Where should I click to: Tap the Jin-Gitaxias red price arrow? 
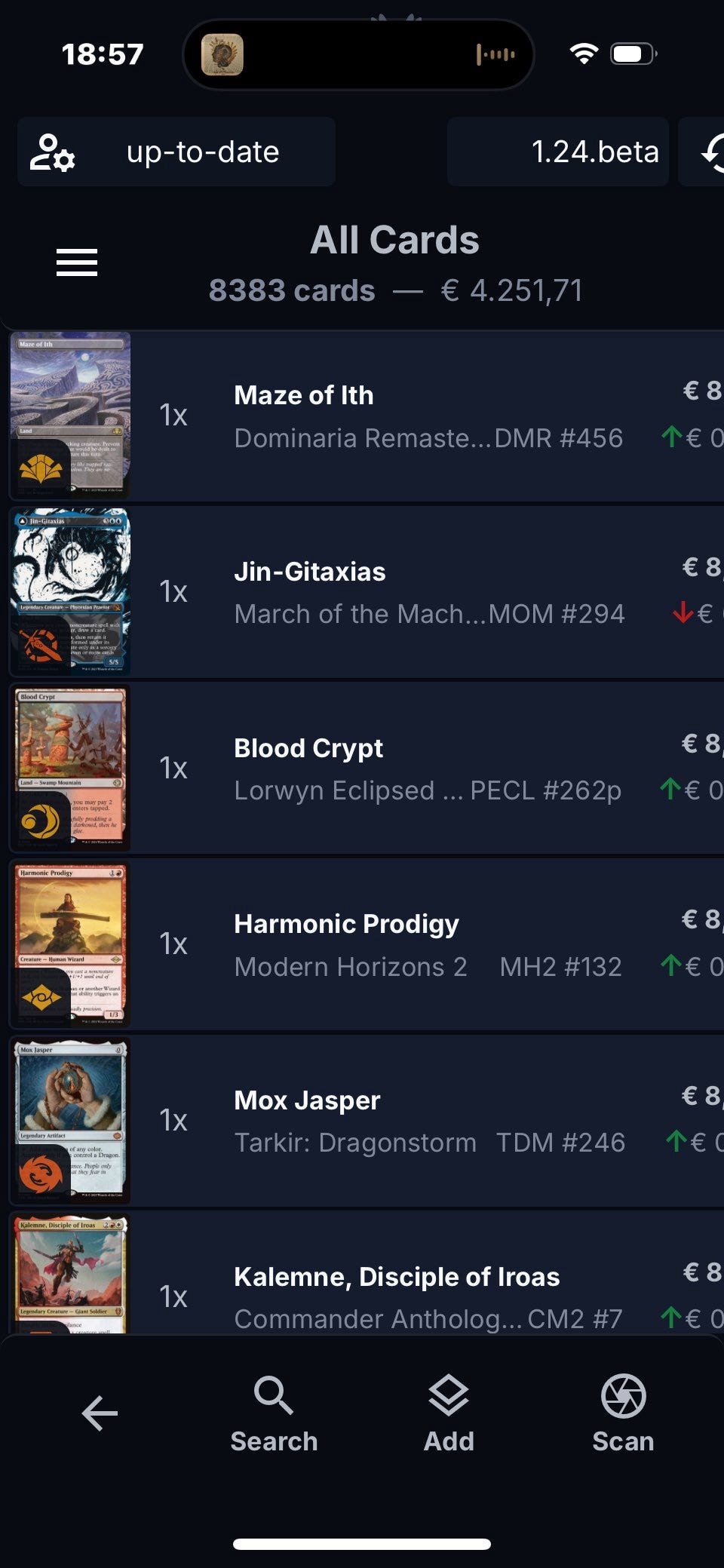[683, 612]
